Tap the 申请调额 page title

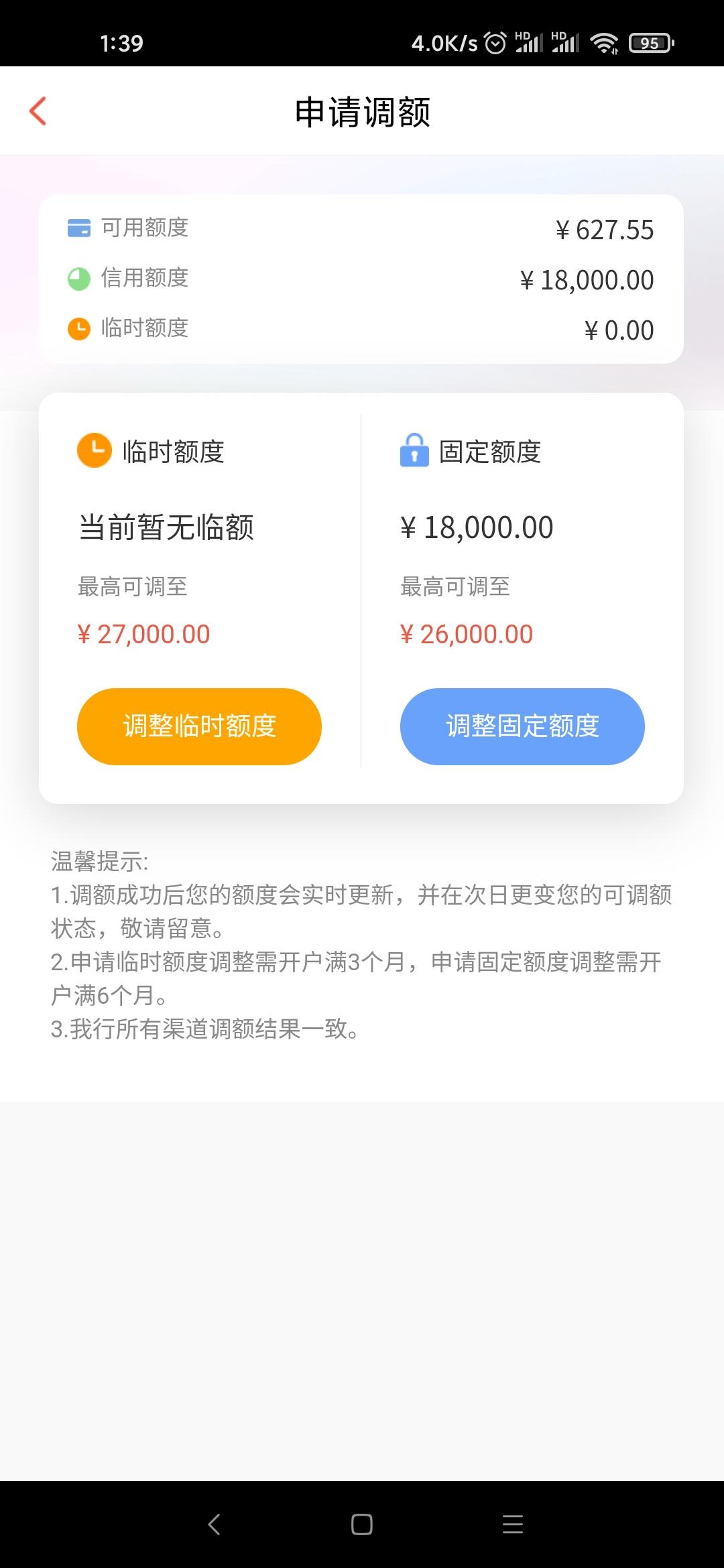click(x=363, y=111)
